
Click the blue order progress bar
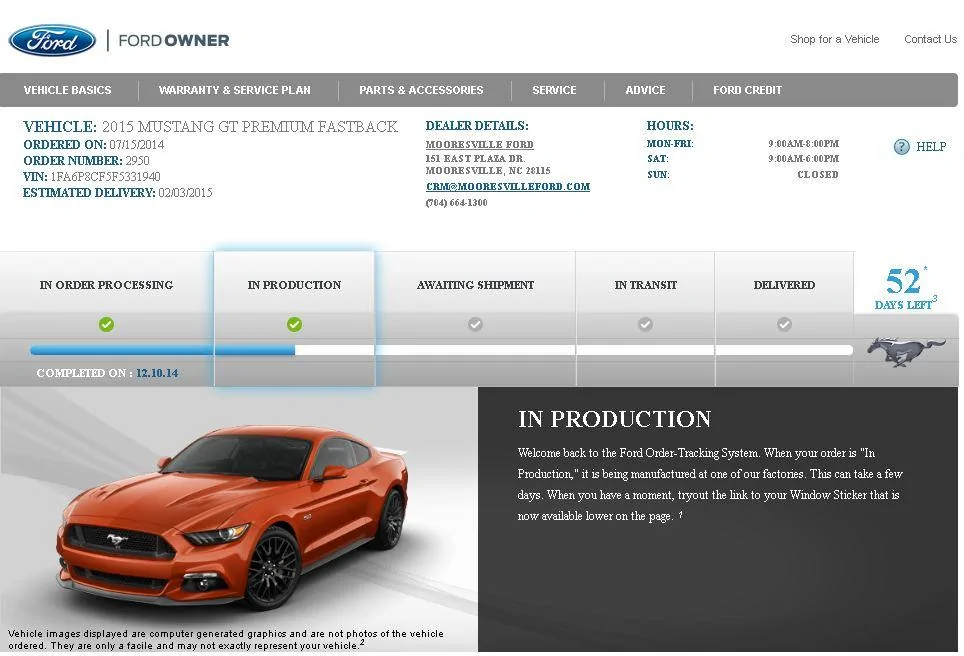tap(162, 350)
